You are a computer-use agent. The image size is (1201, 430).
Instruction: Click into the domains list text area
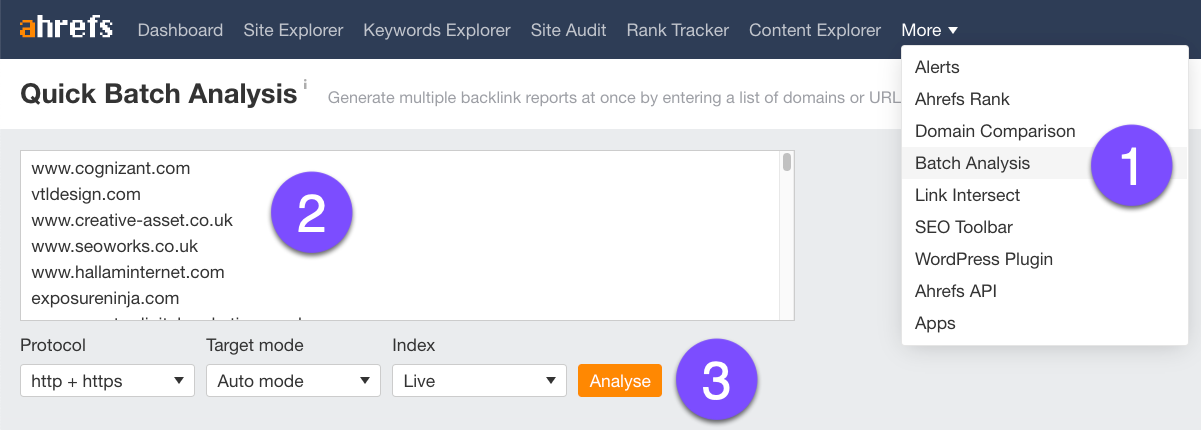coord(407,235)
